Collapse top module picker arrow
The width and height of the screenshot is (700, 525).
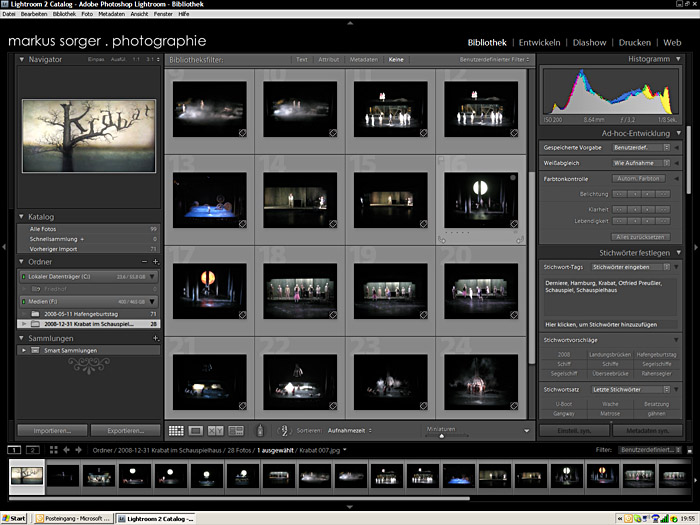click(x=350, y=23)
